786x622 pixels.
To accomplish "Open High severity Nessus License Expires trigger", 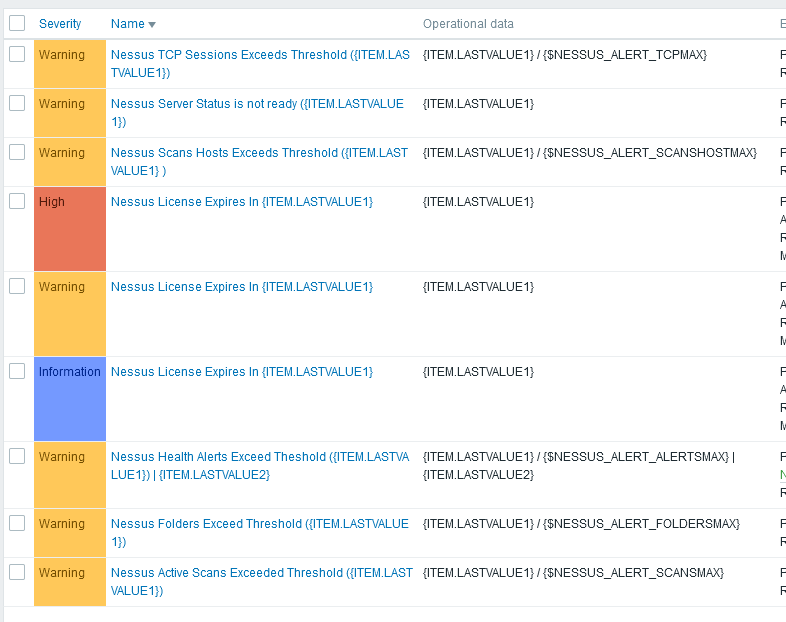I will (x=242, y=202).
